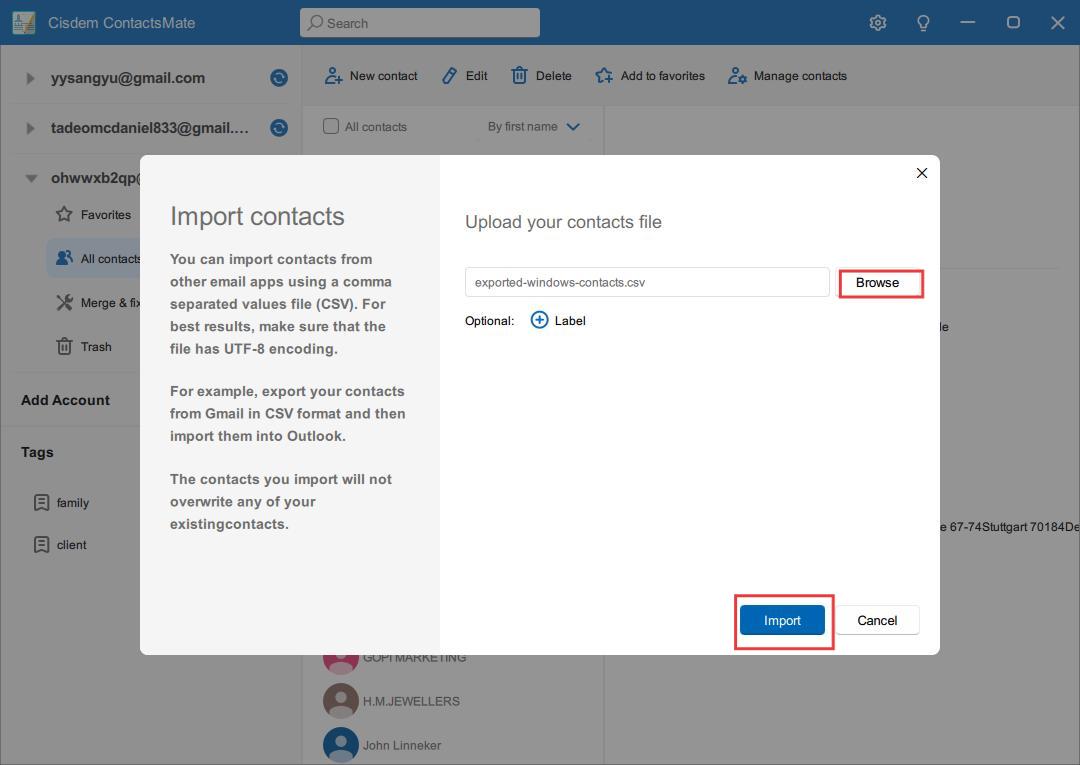The image size is (1080, 765).
Task: Browse for a contacts file
Action: click(x=879, y=282)
